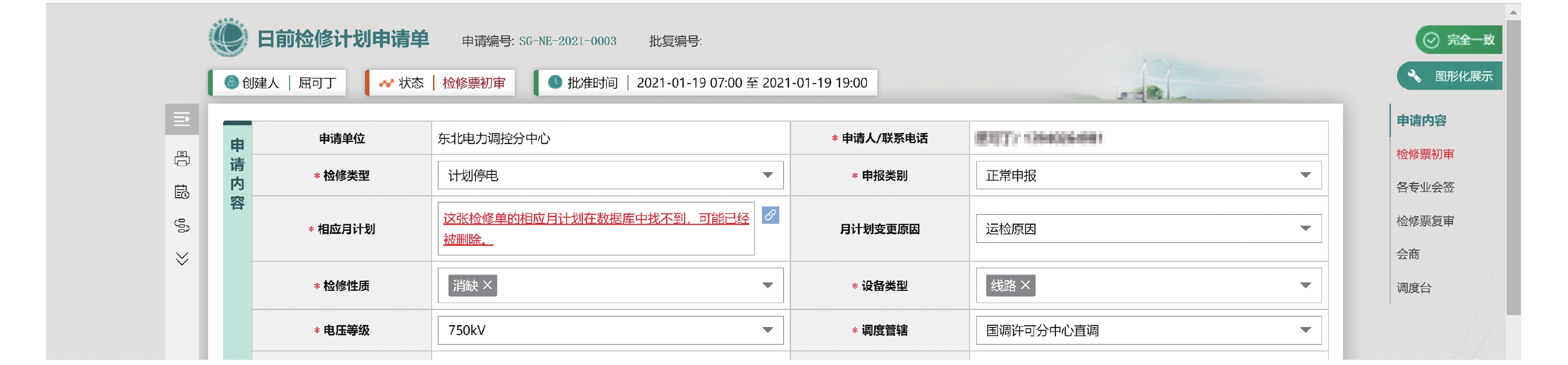Viewport: 1568px width, 365px height.
Task: Click the 申请单位 label
Action: tap(342, 138)
